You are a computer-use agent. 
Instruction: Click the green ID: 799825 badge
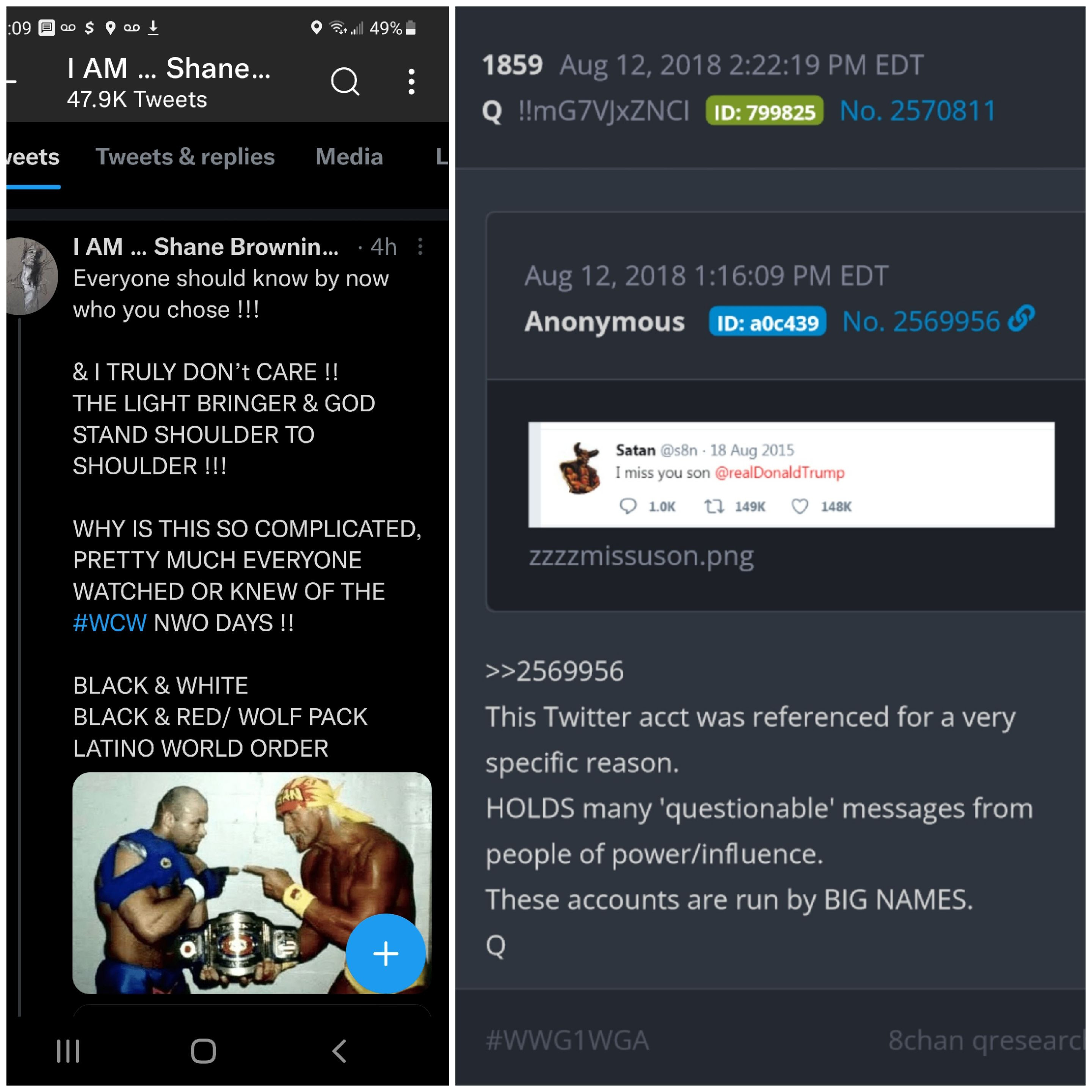(x=764, y=111)
